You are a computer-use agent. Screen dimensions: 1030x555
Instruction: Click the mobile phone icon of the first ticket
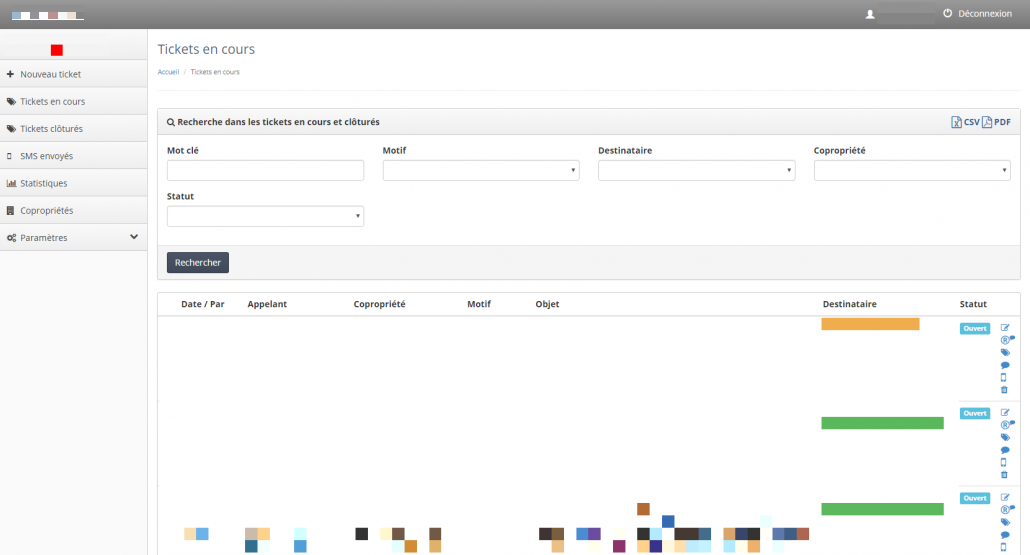(x=1005, y=378)
